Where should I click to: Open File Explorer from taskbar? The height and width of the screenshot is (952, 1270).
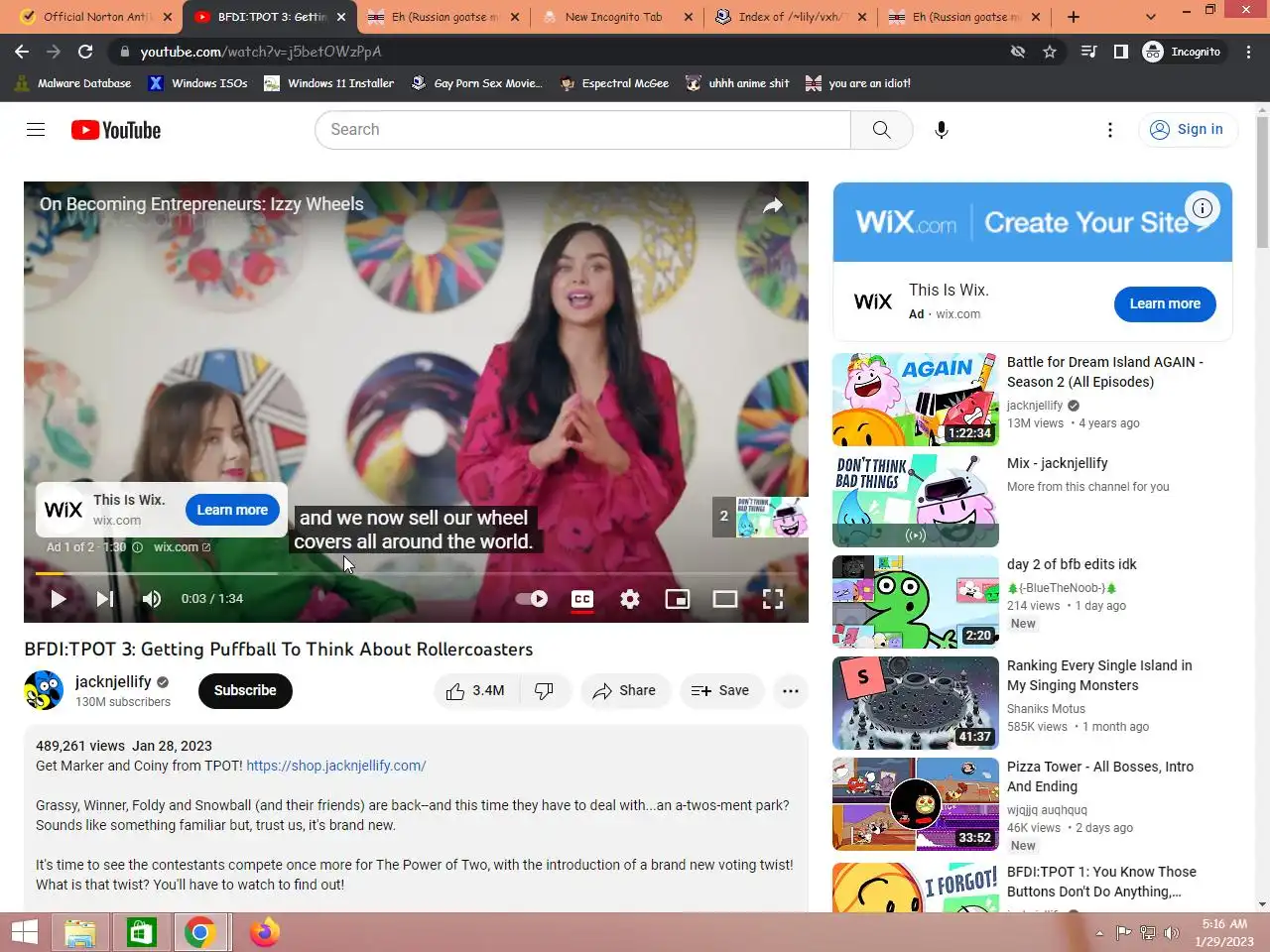click(x=79, y=933)
